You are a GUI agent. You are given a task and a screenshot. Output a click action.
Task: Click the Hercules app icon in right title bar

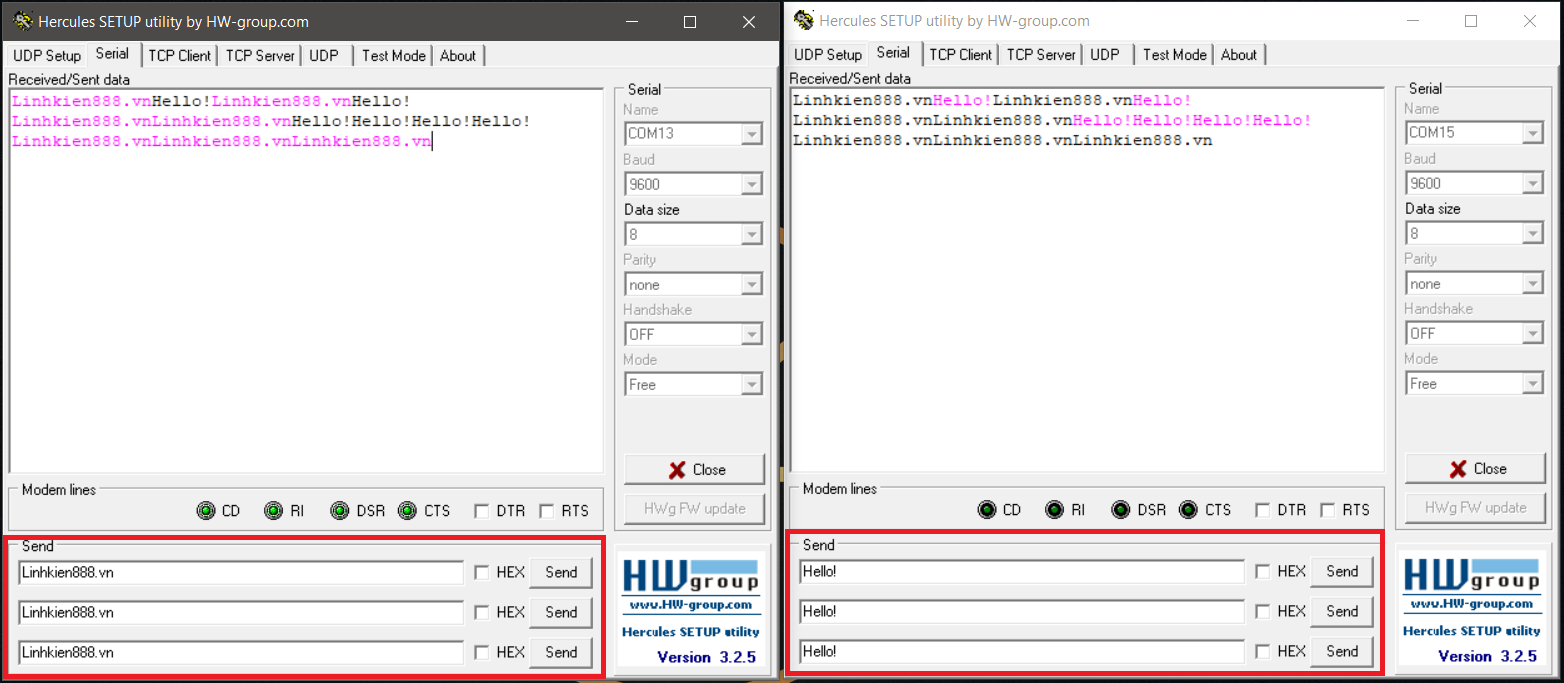point(803,20)
